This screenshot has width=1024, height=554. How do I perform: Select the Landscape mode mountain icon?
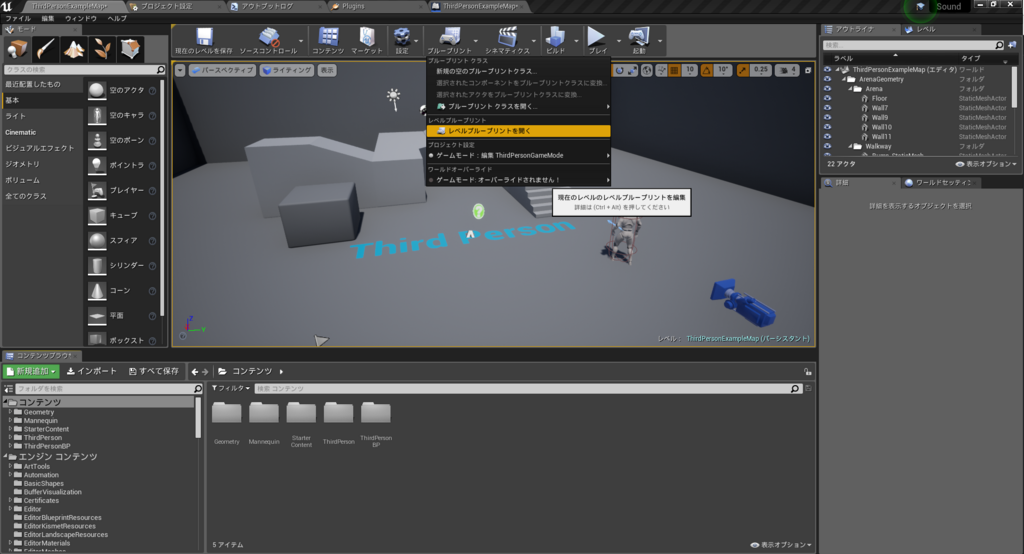pos(74,49)
